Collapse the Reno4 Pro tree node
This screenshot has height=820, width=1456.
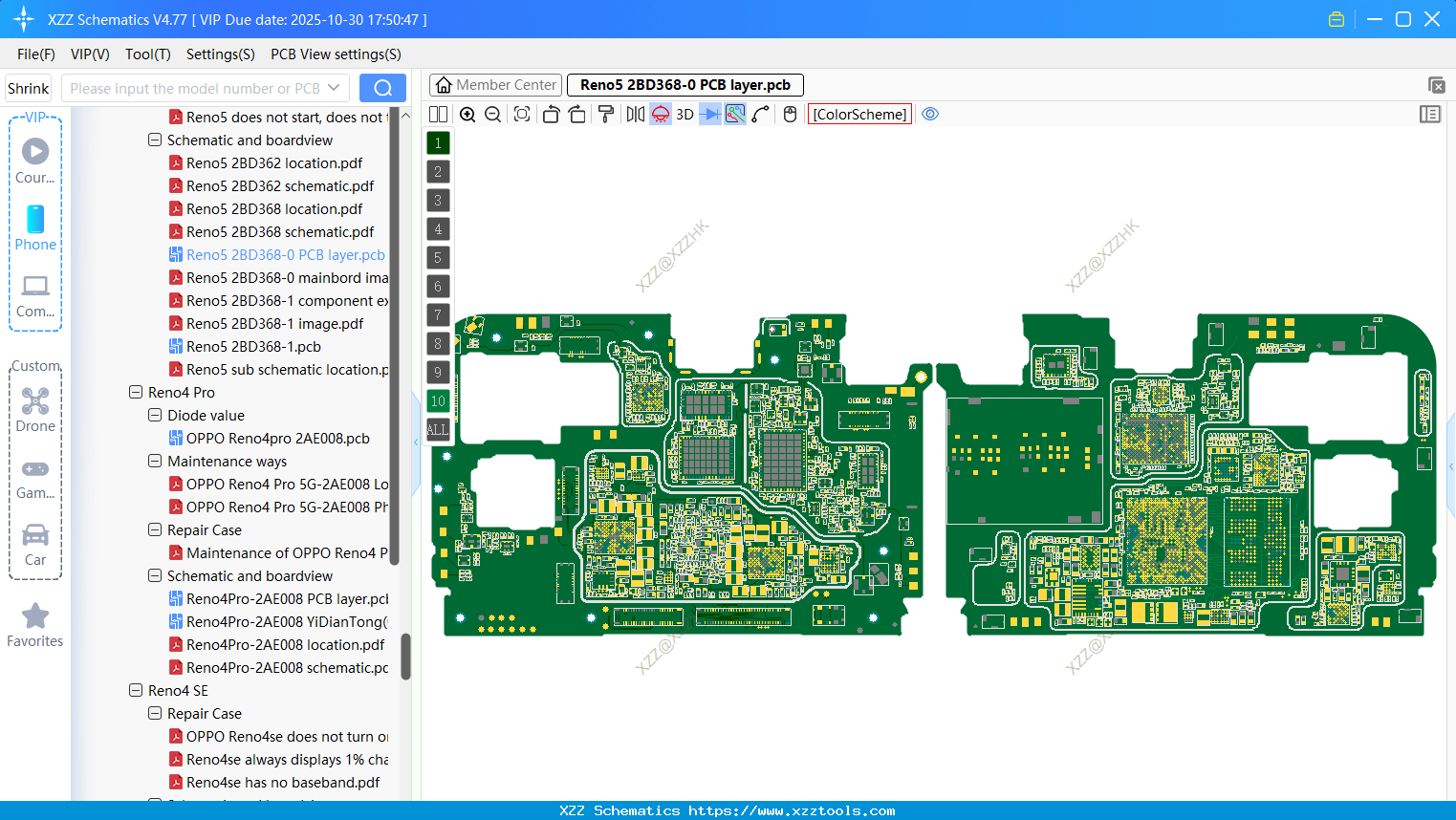[135, 392]
